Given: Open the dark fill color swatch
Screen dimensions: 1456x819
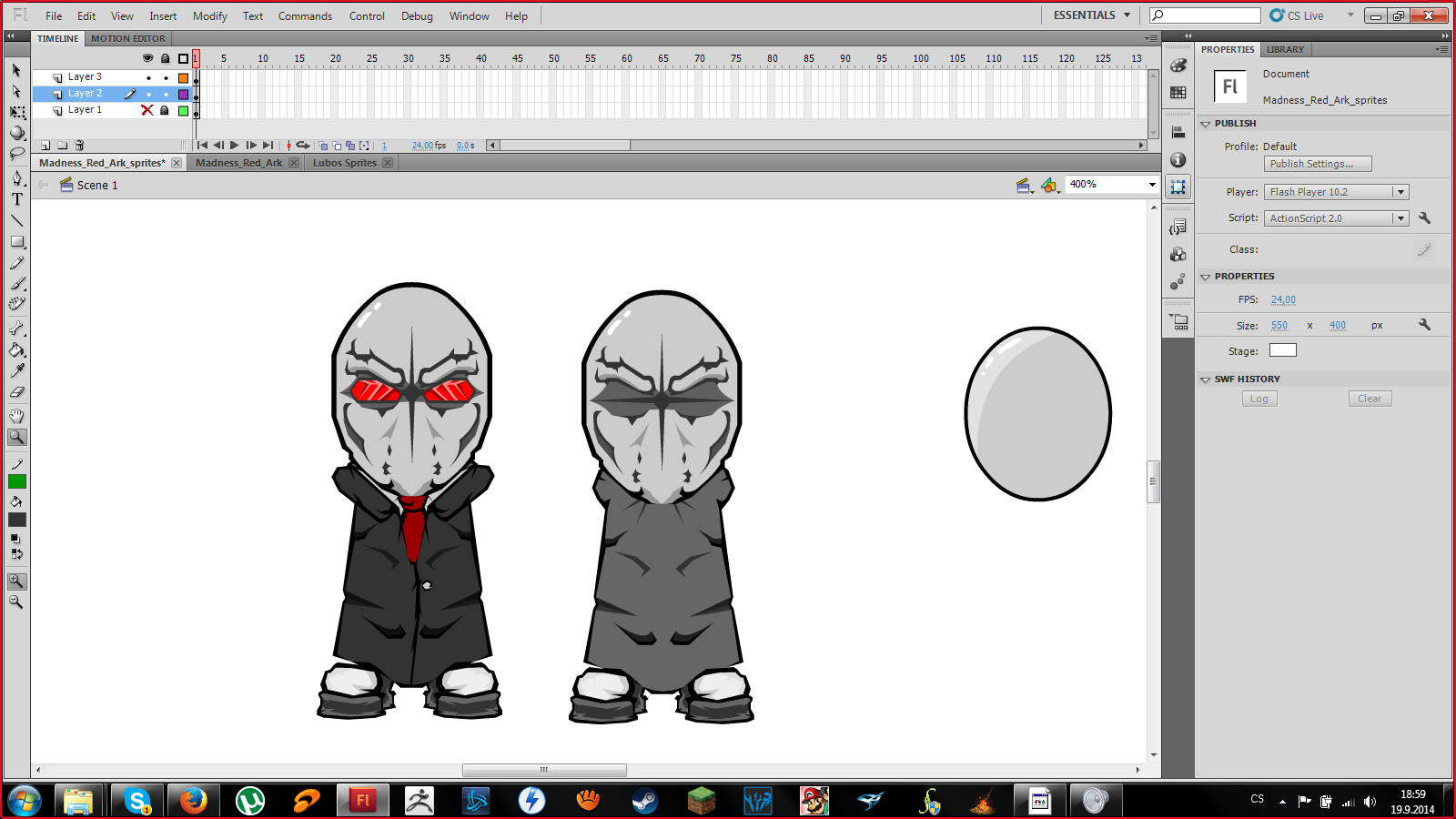Looking at the screenshot, I should click(17, 520).
